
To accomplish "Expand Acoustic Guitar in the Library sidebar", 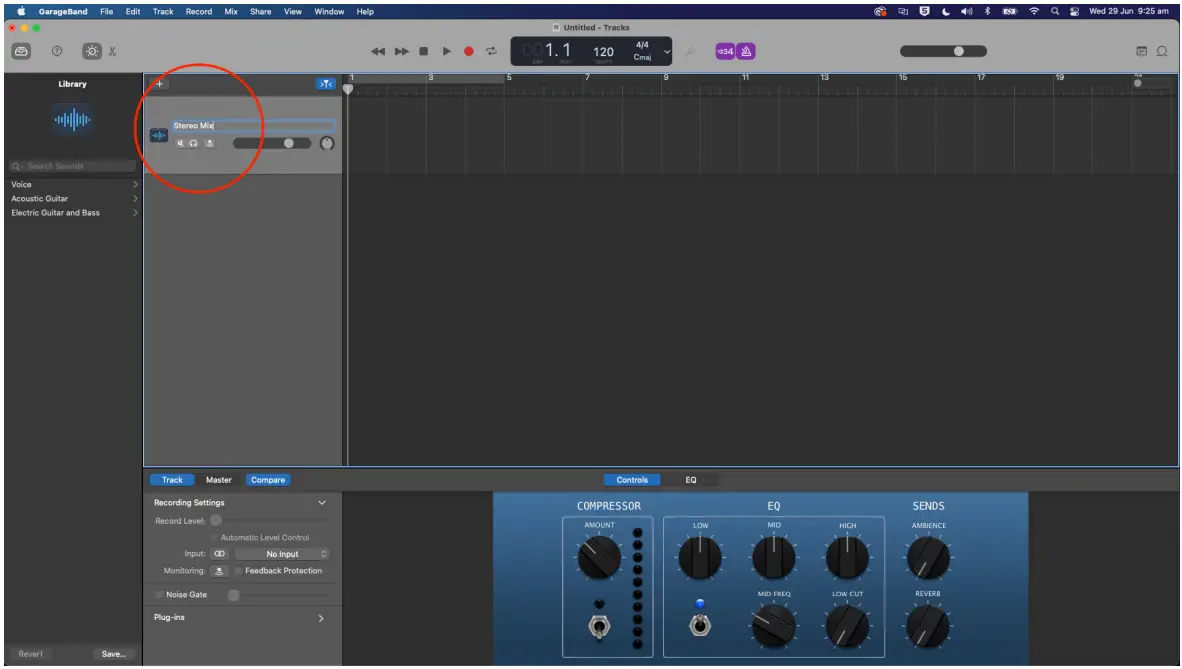I will point(70,198).
